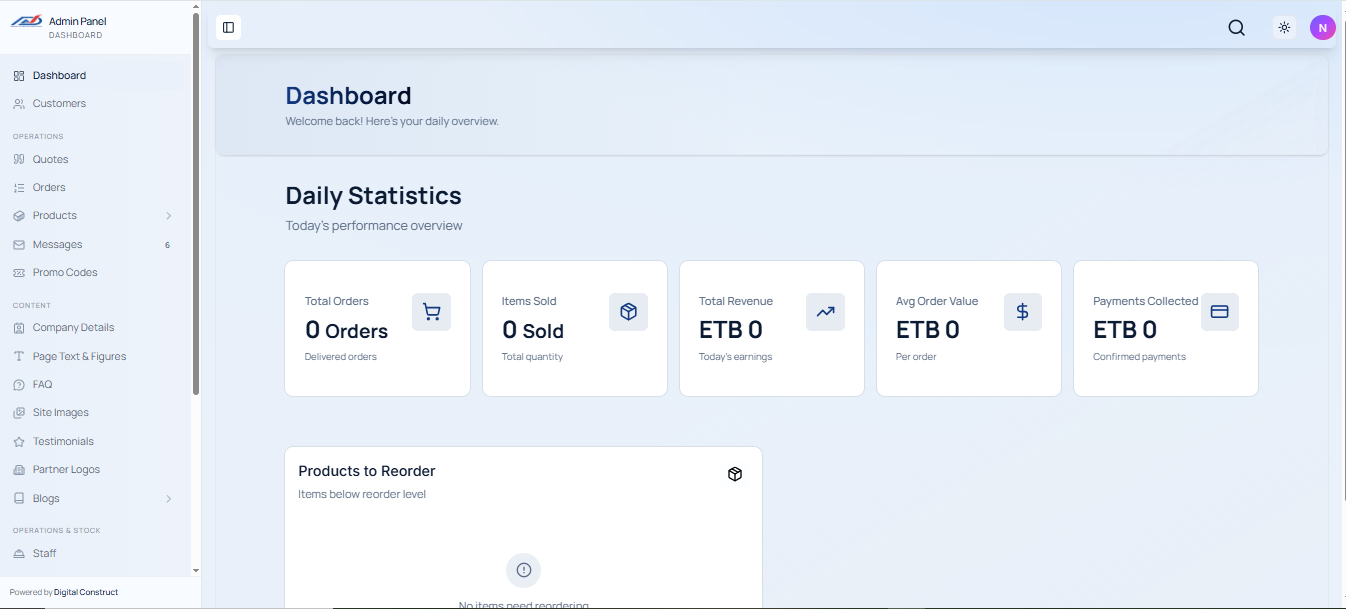Viewport: 1346px width, 609px height.
Task: Click the Customers sidebar icon
Action: 19,104
